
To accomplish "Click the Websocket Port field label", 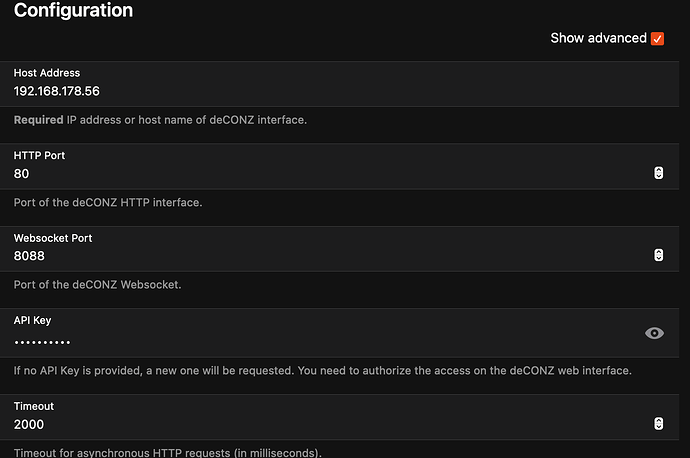I will click(53, 238).
